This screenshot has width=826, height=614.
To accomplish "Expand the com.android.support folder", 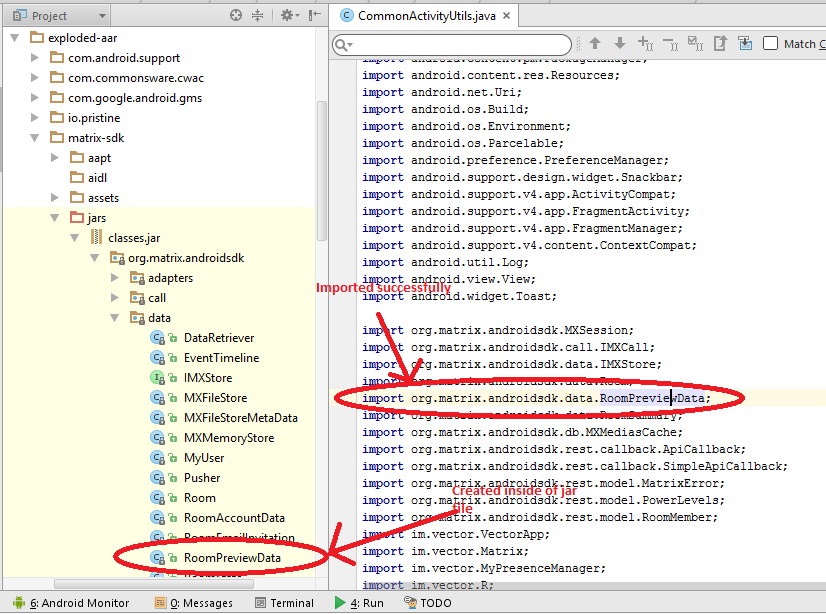I will click(34, 57).
